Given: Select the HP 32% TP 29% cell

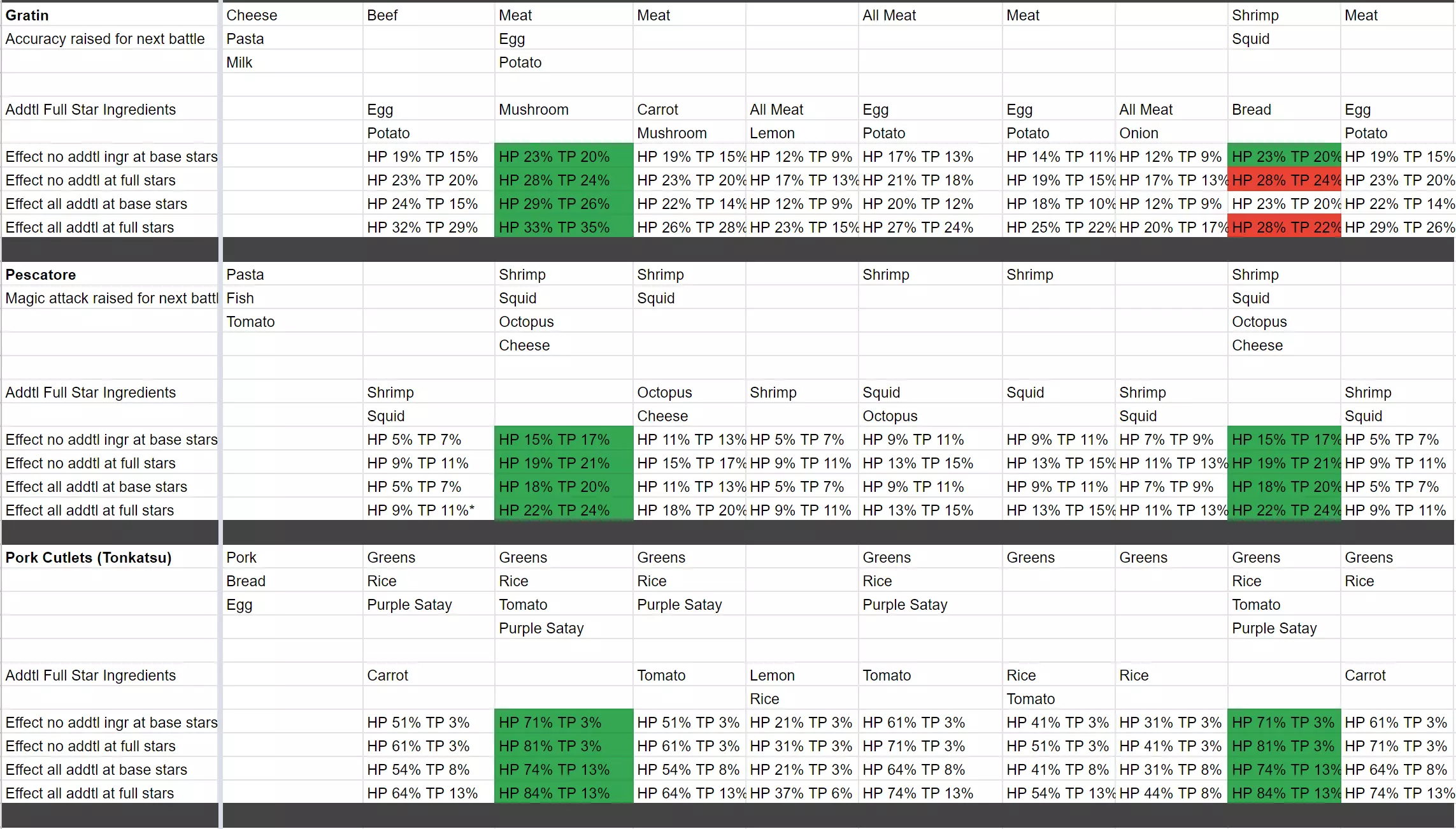Looking at the screenshot, I should click(422, 227).
